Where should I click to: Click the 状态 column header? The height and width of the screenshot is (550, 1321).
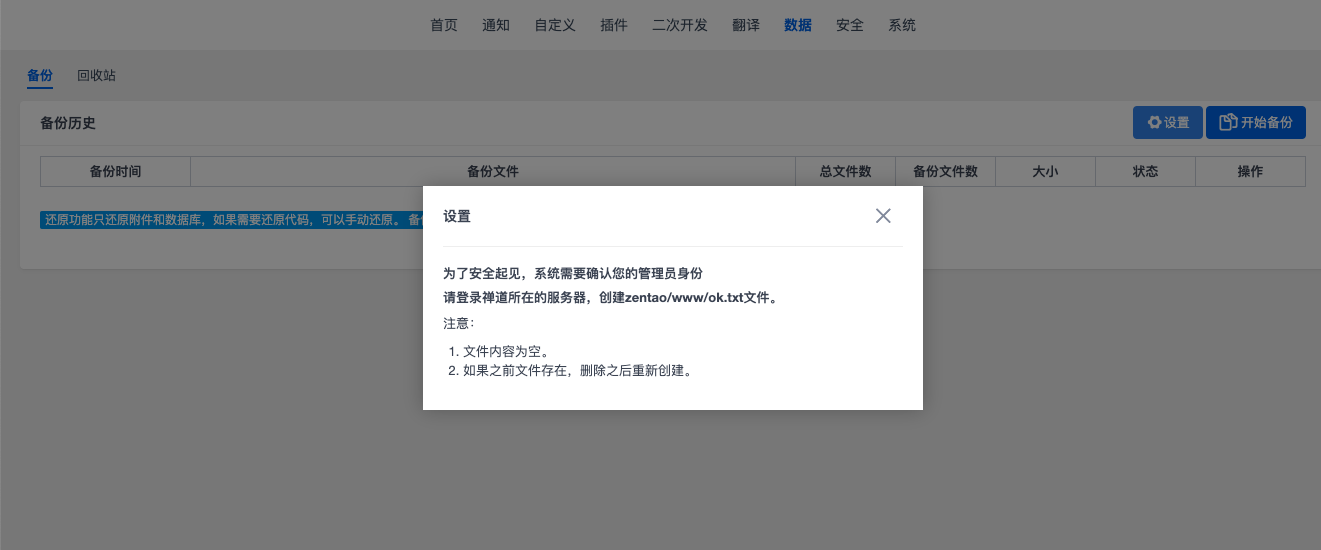1146,171
